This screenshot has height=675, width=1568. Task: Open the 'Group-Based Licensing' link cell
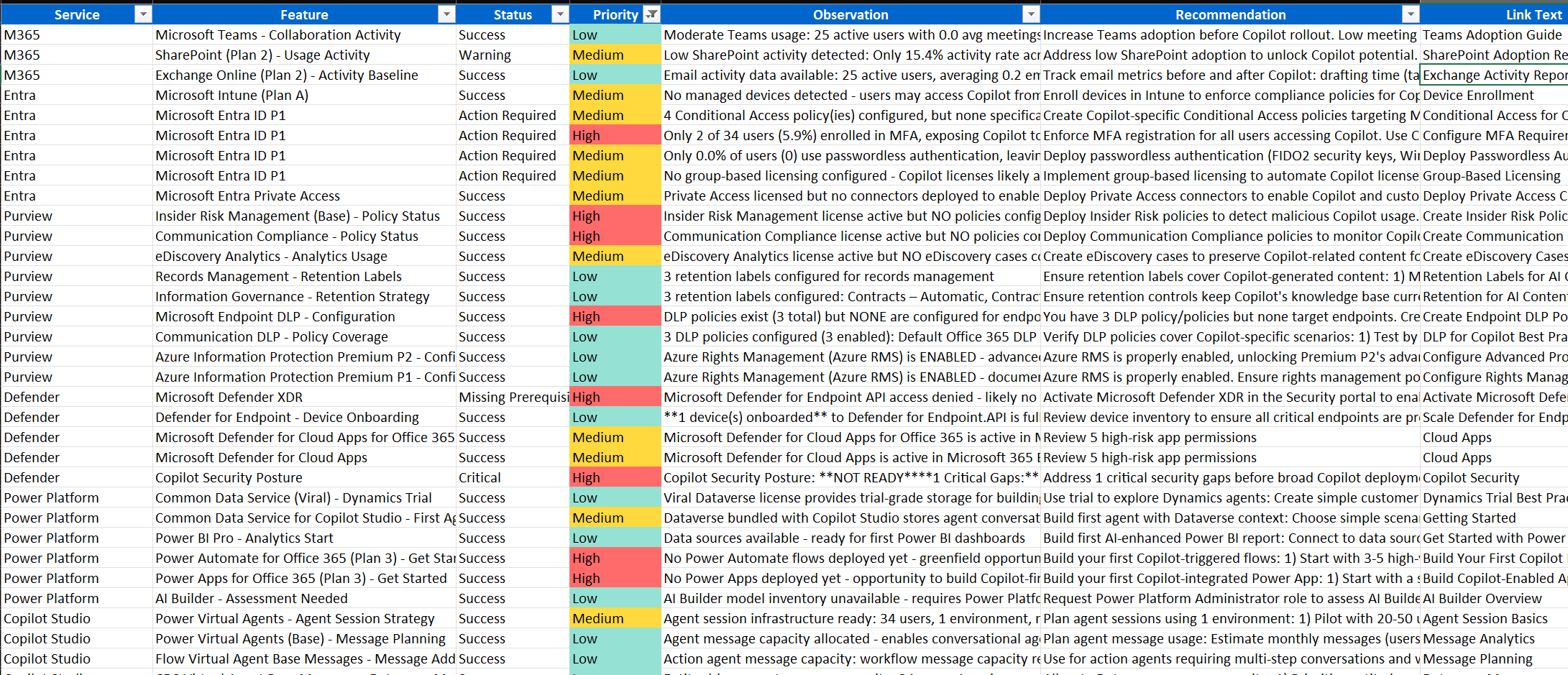tap(1494, 175)
